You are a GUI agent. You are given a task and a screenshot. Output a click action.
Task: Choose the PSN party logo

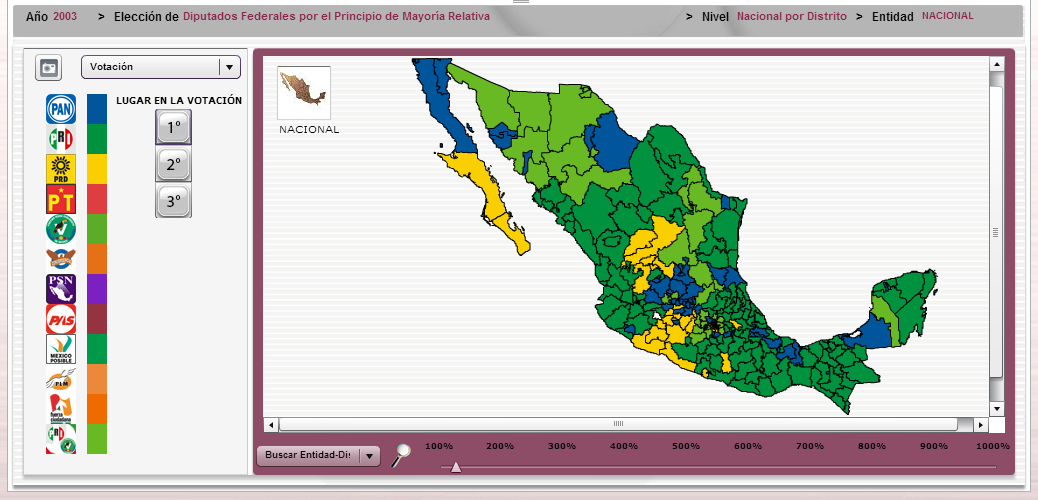(x=61, y=289)
